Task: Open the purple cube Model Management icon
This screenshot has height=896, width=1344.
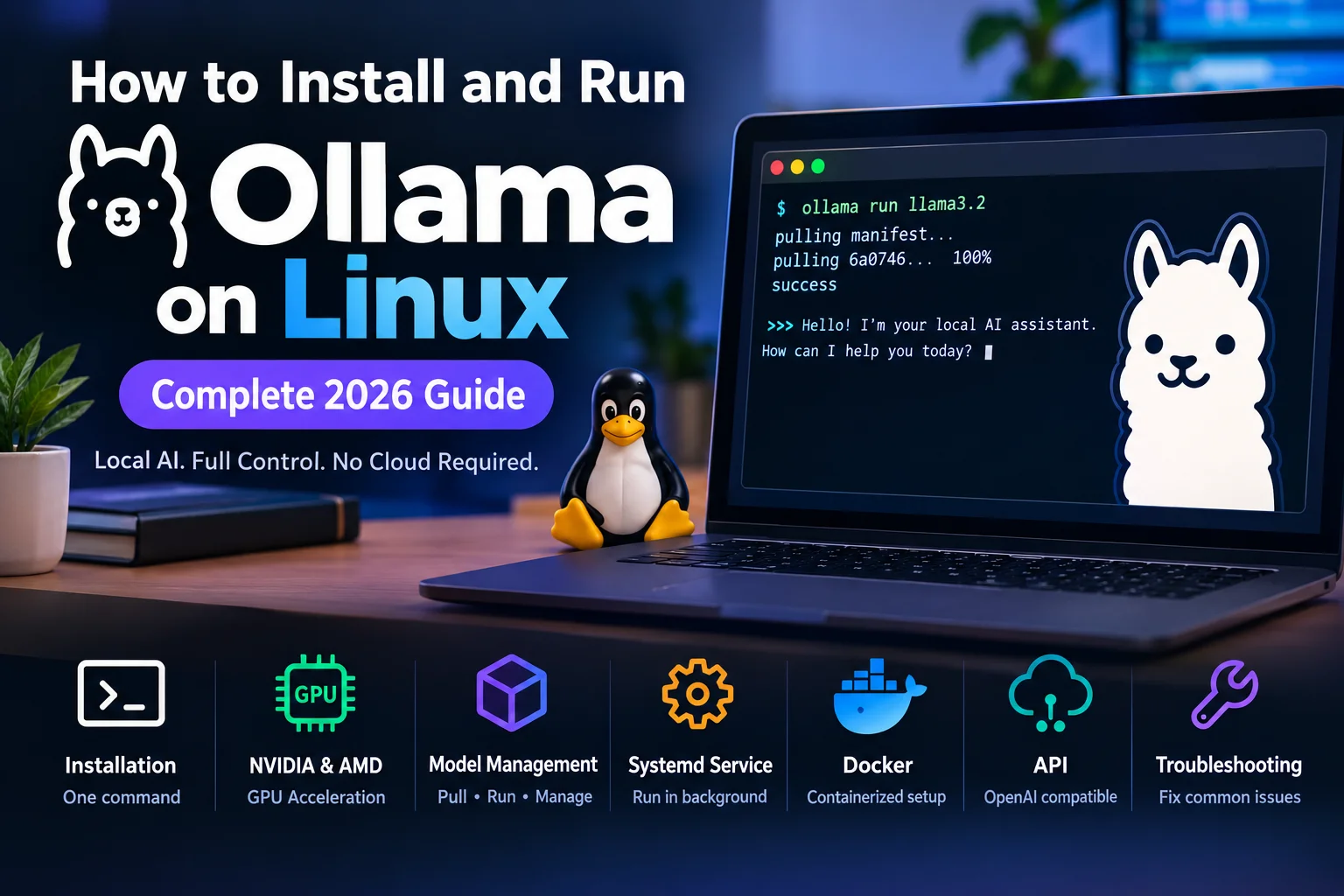Action: (512, 692)
